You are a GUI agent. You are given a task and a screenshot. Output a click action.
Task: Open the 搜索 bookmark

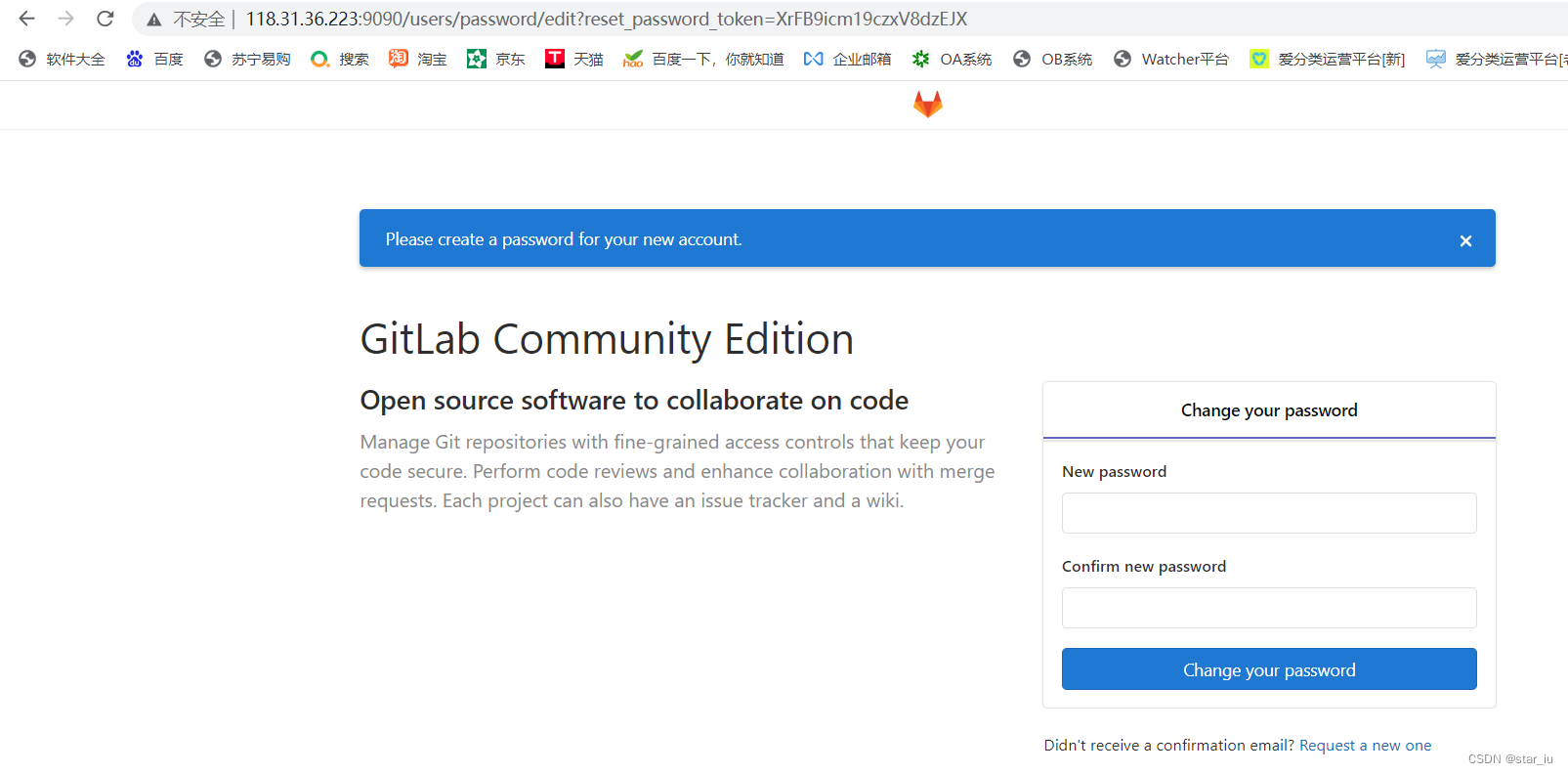340,59
